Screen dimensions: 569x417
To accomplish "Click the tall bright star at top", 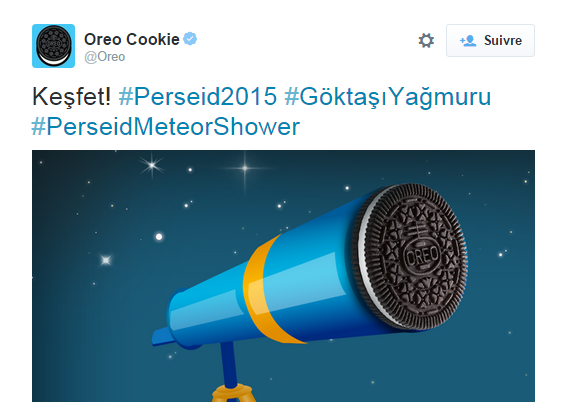I will point(245,168).
